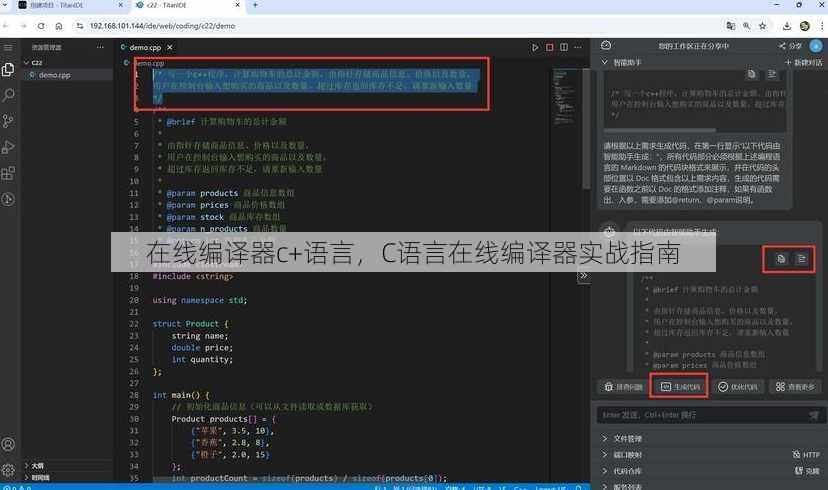Open the Explorer files view in activity bar
828x490 pixels.
(8, 69)
